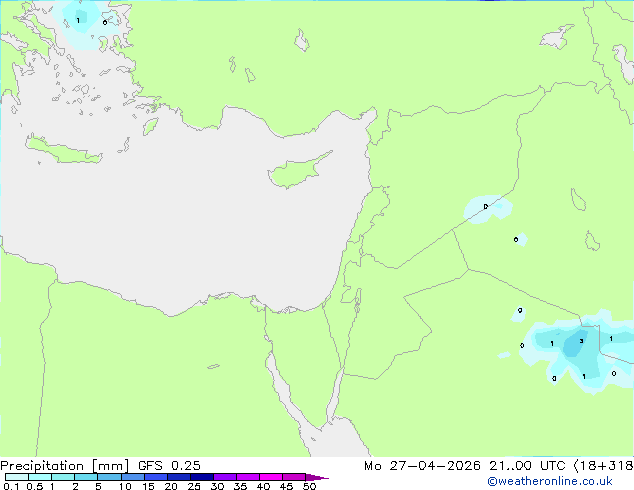This screenshot has height=490, width=634.
Task: Pick the 25–30 mm dark blue swatch
Action: [x=201, y=477]
